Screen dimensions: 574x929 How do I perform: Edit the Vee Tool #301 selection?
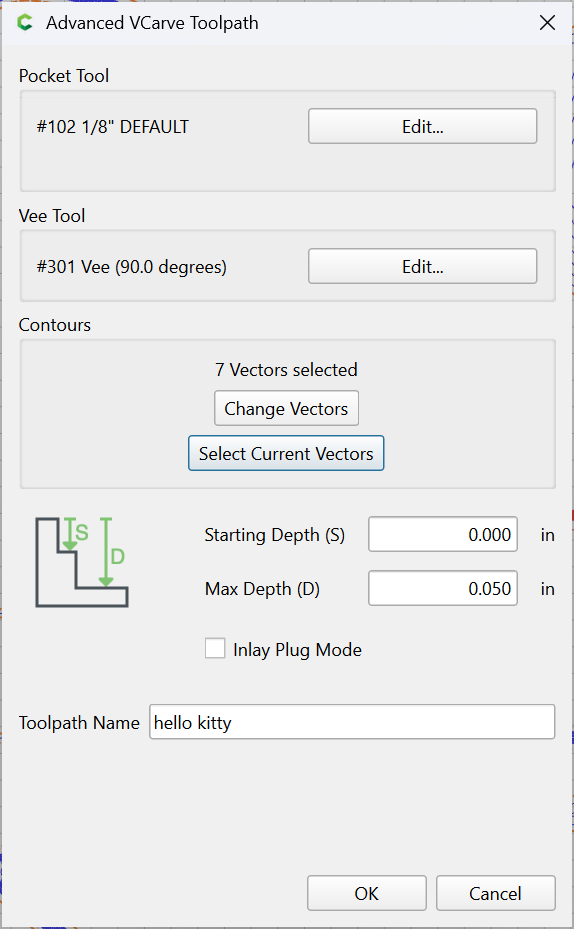click(422, 267)
